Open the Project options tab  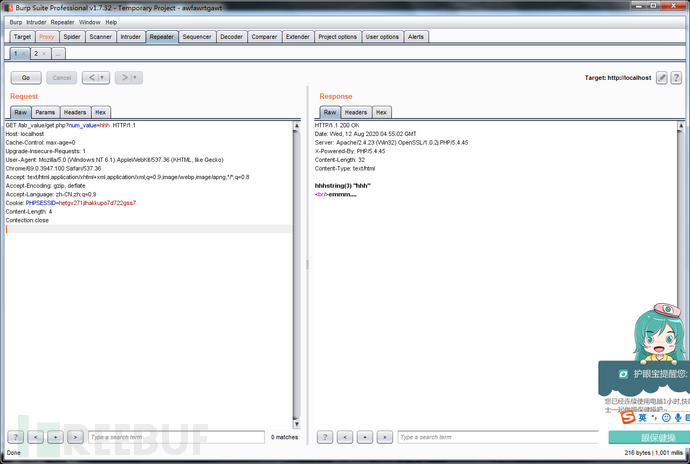tap(338, 37)
